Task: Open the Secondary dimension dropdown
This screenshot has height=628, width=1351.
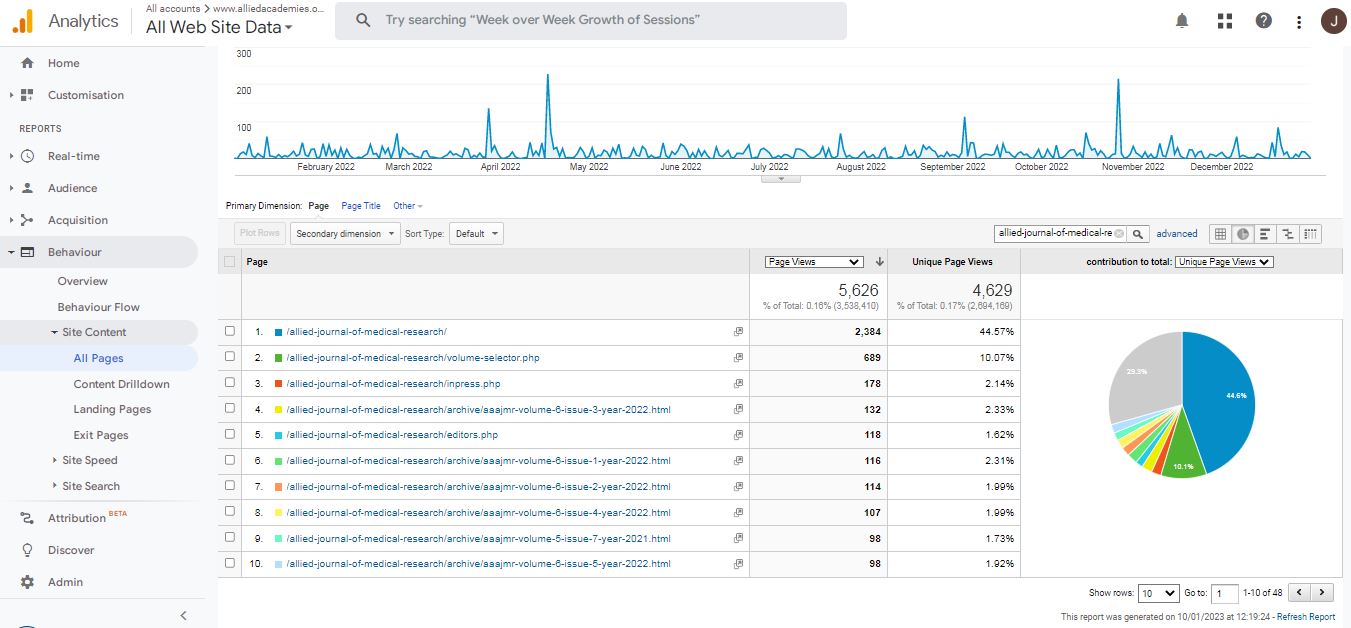Action: (344, 234)
